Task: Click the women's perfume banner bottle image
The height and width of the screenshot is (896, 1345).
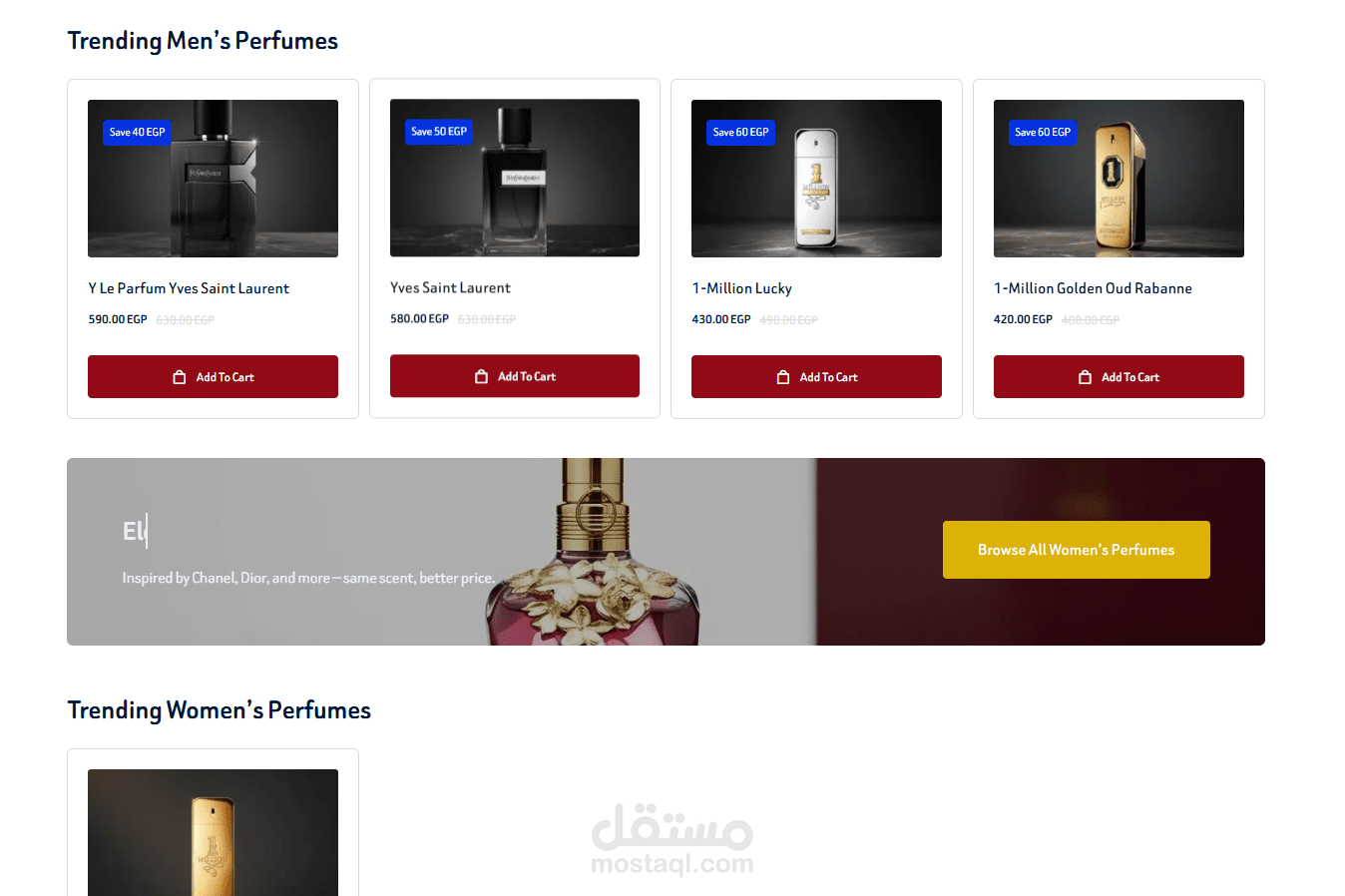Action: [x=592, y=552]
